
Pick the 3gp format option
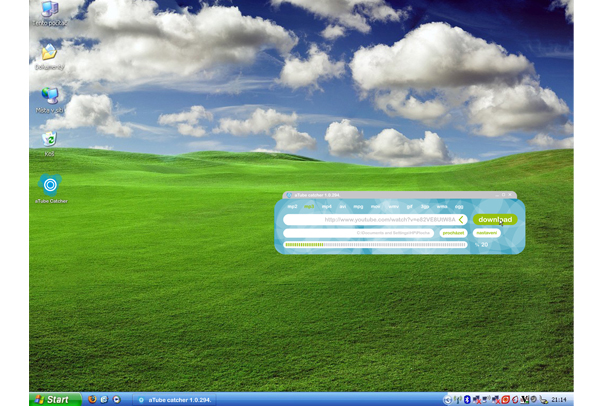pyautogui.click(x=425, y=207)
